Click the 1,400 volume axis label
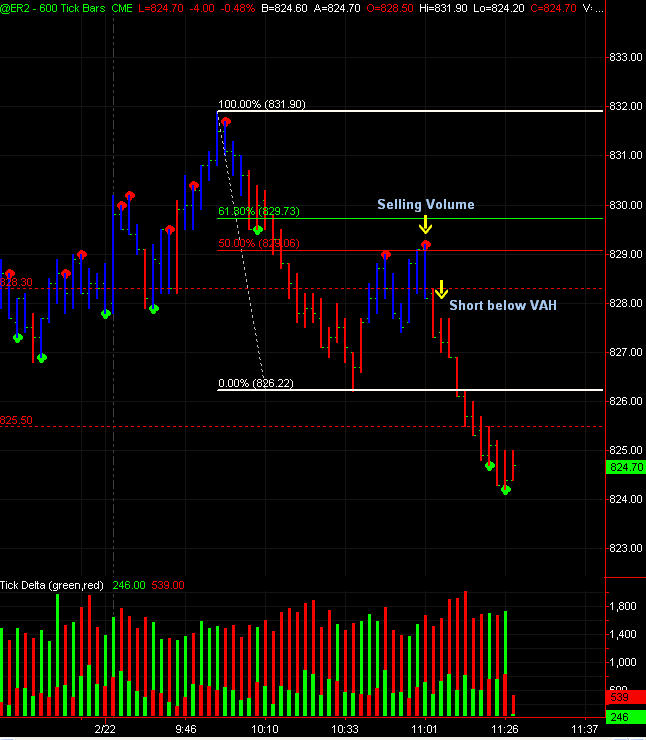This screenshot has width=646, height=740. click(623, 634)
